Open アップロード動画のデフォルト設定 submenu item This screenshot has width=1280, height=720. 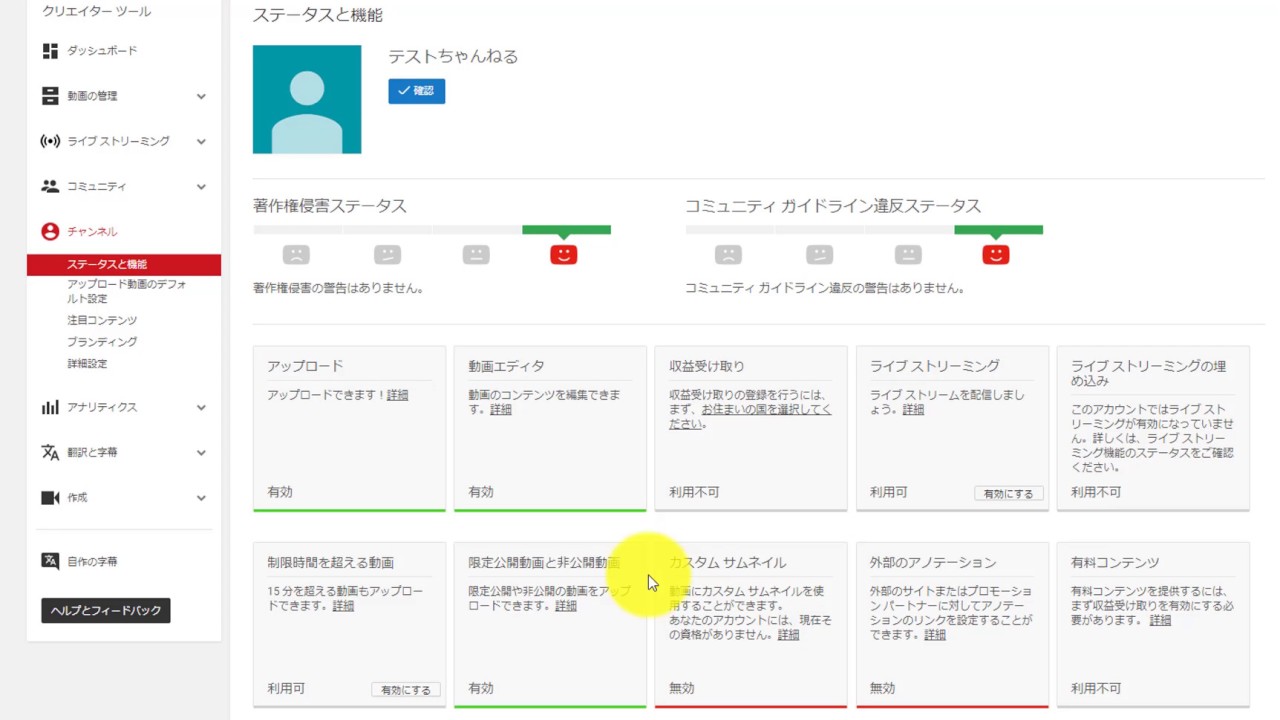point(127,291)
